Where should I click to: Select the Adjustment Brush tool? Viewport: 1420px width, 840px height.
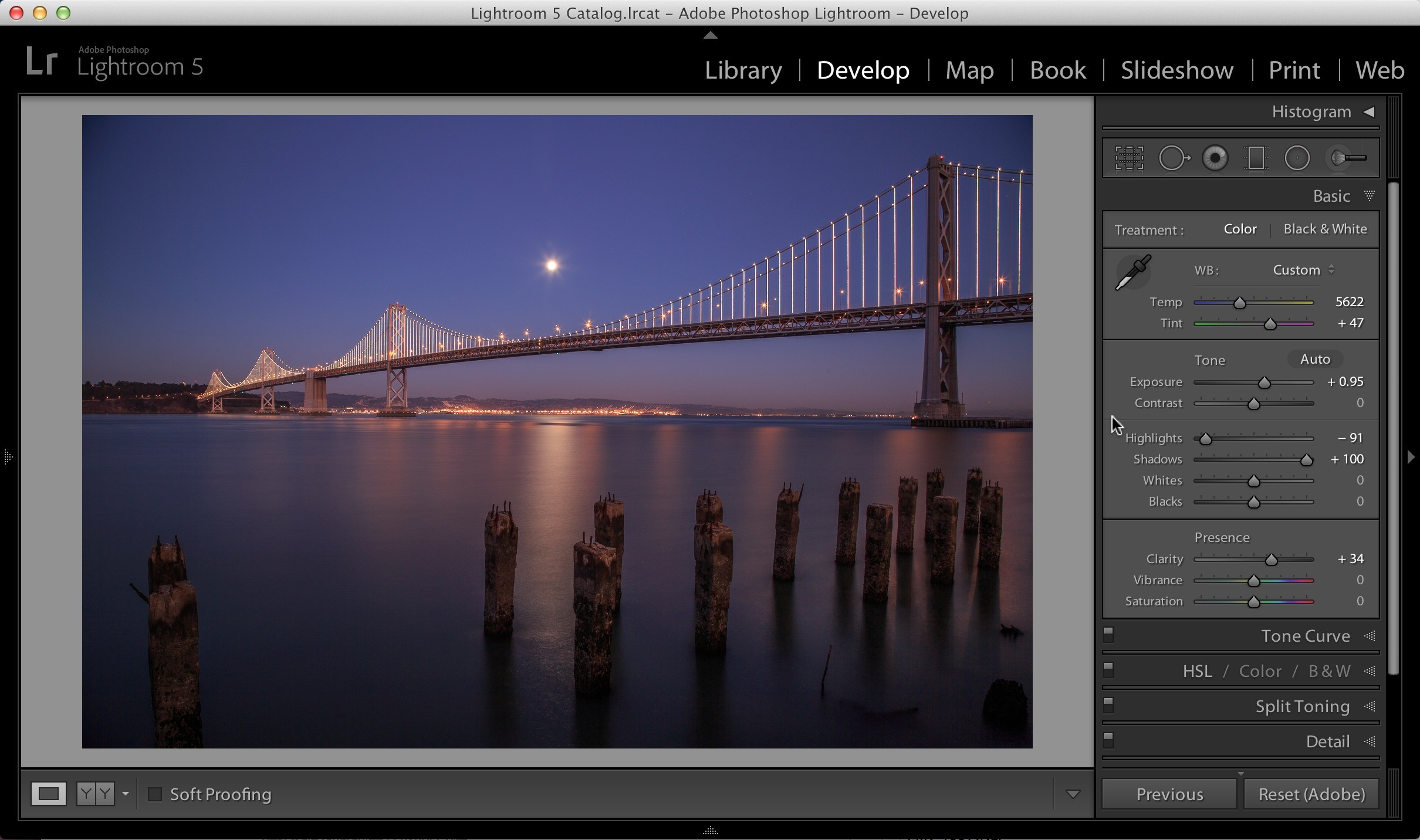(x=1347, y=158)
